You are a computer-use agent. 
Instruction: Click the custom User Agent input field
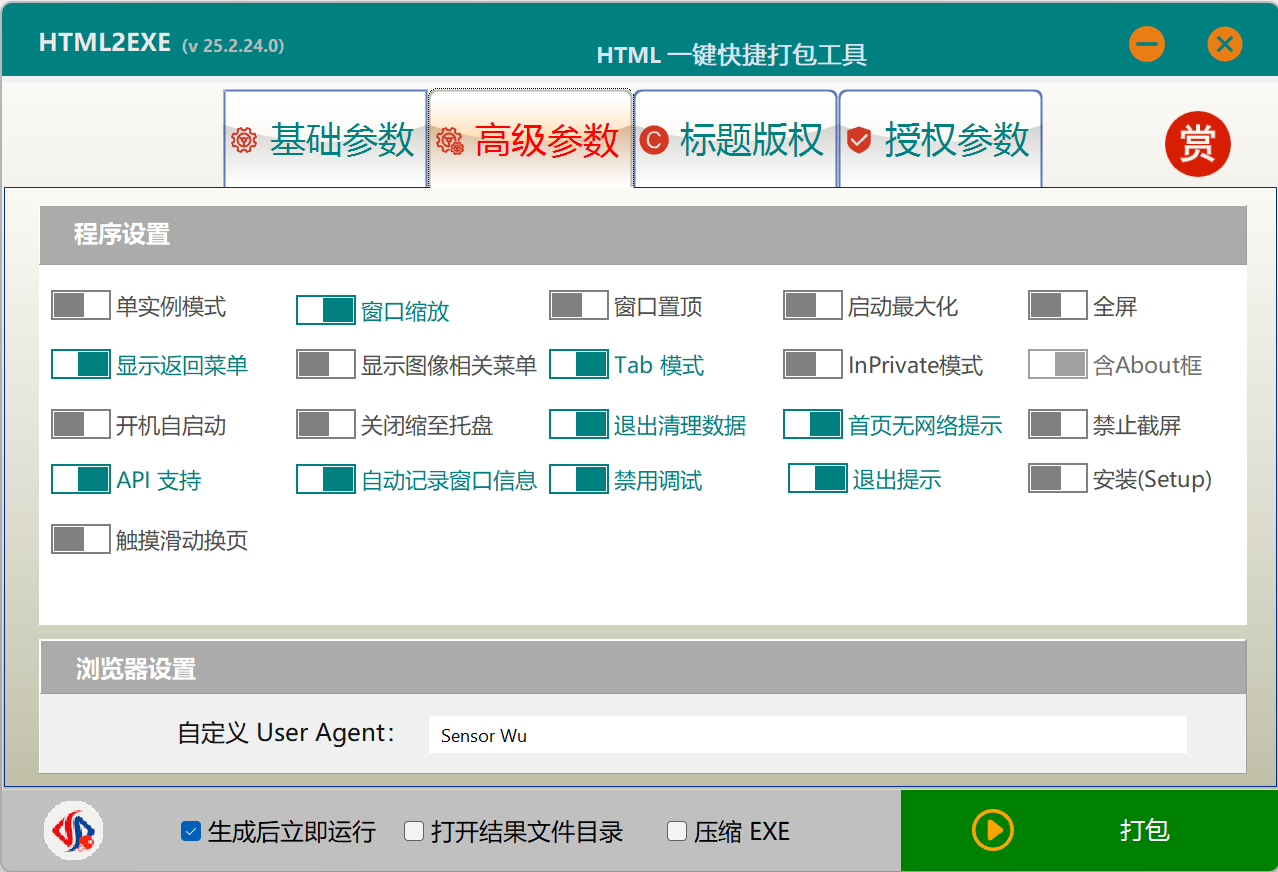[807, 735]
